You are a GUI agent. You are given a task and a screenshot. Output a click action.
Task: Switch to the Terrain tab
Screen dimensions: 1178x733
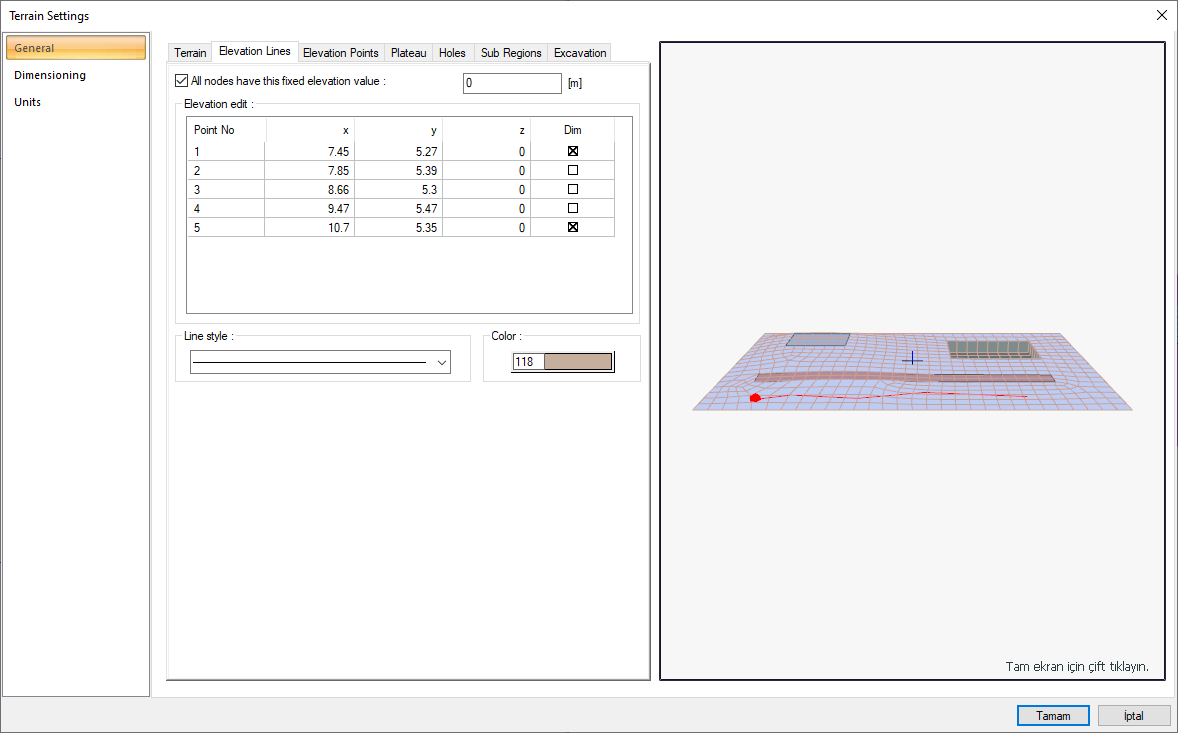(190, 53)
